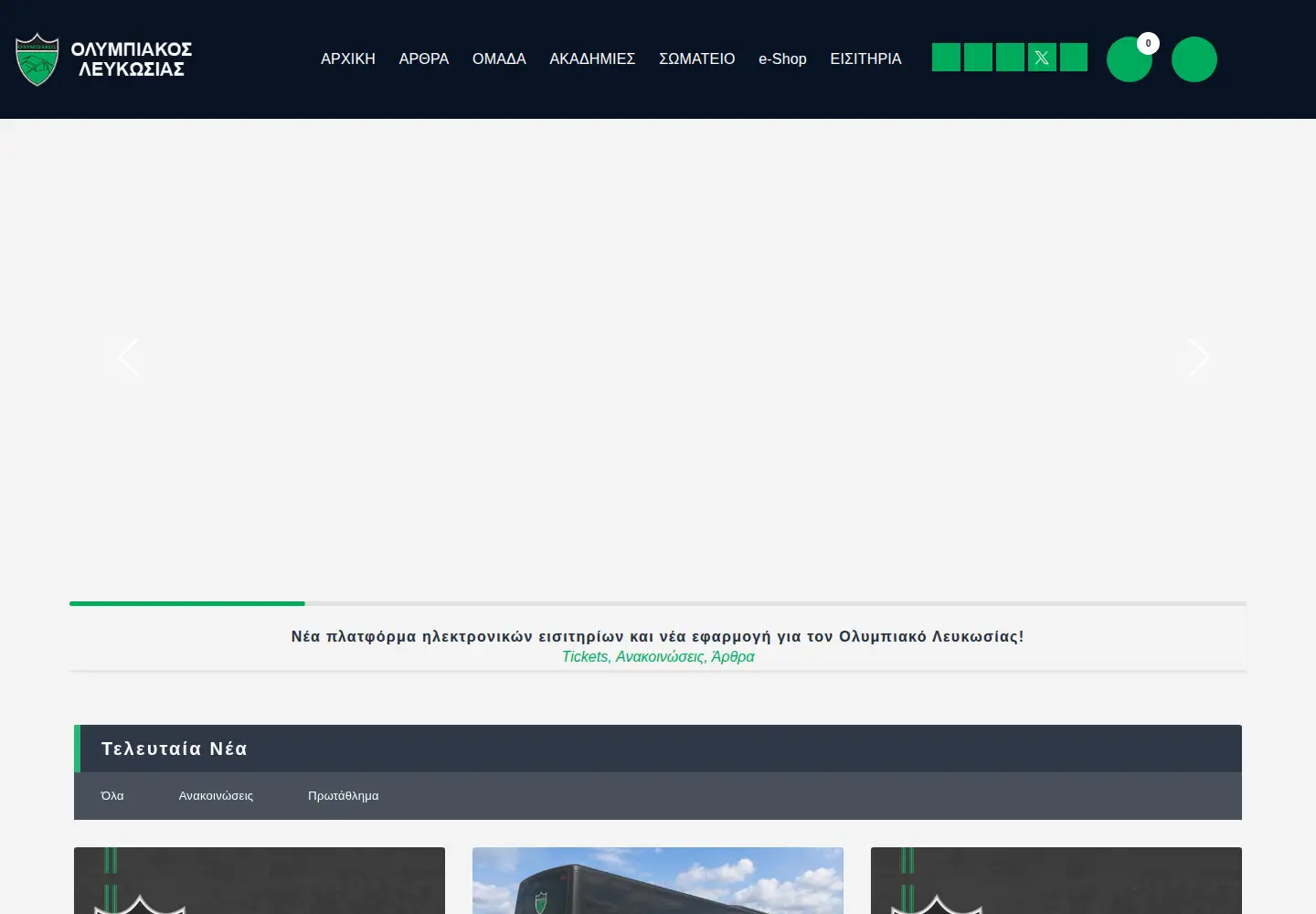Open the Άρθρα category link under the headline
This screenshot has height=914, width=1316.
(733, 656)
